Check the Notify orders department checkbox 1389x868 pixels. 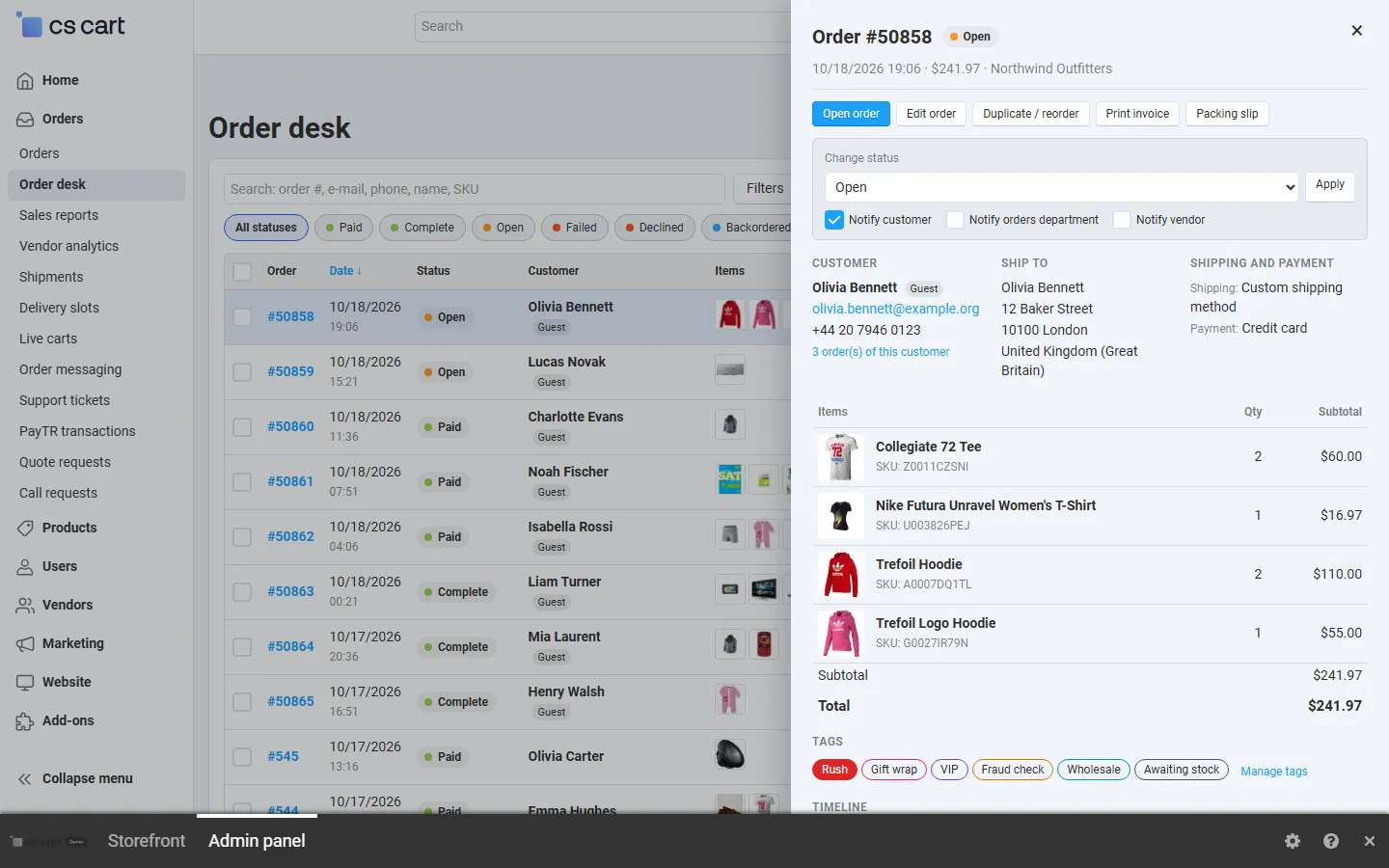tap(955, 220)
